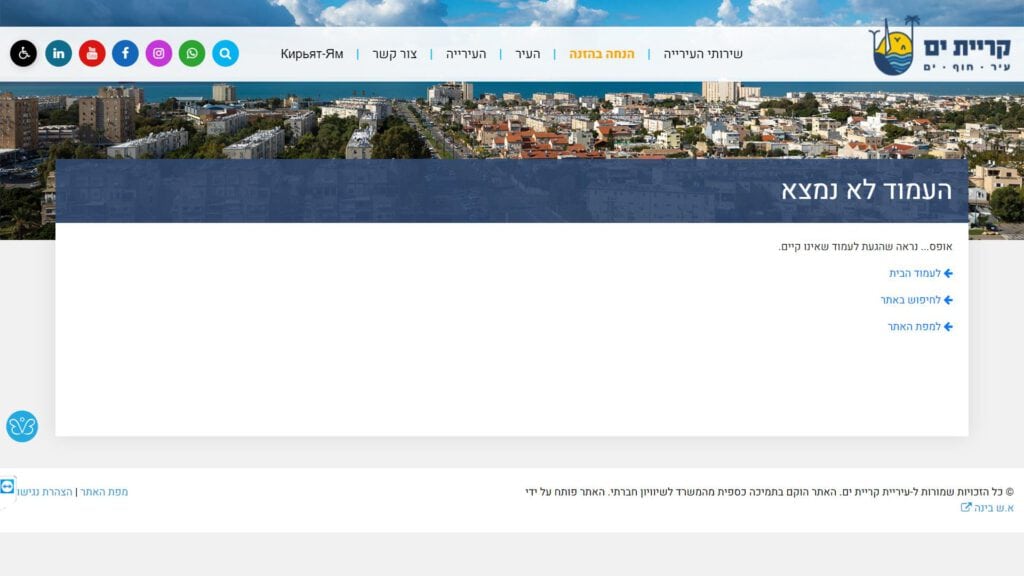This screenshot has width=1024, height=576.
Task: Open site search with magnifier icon
Action: (x=225, y=53)
